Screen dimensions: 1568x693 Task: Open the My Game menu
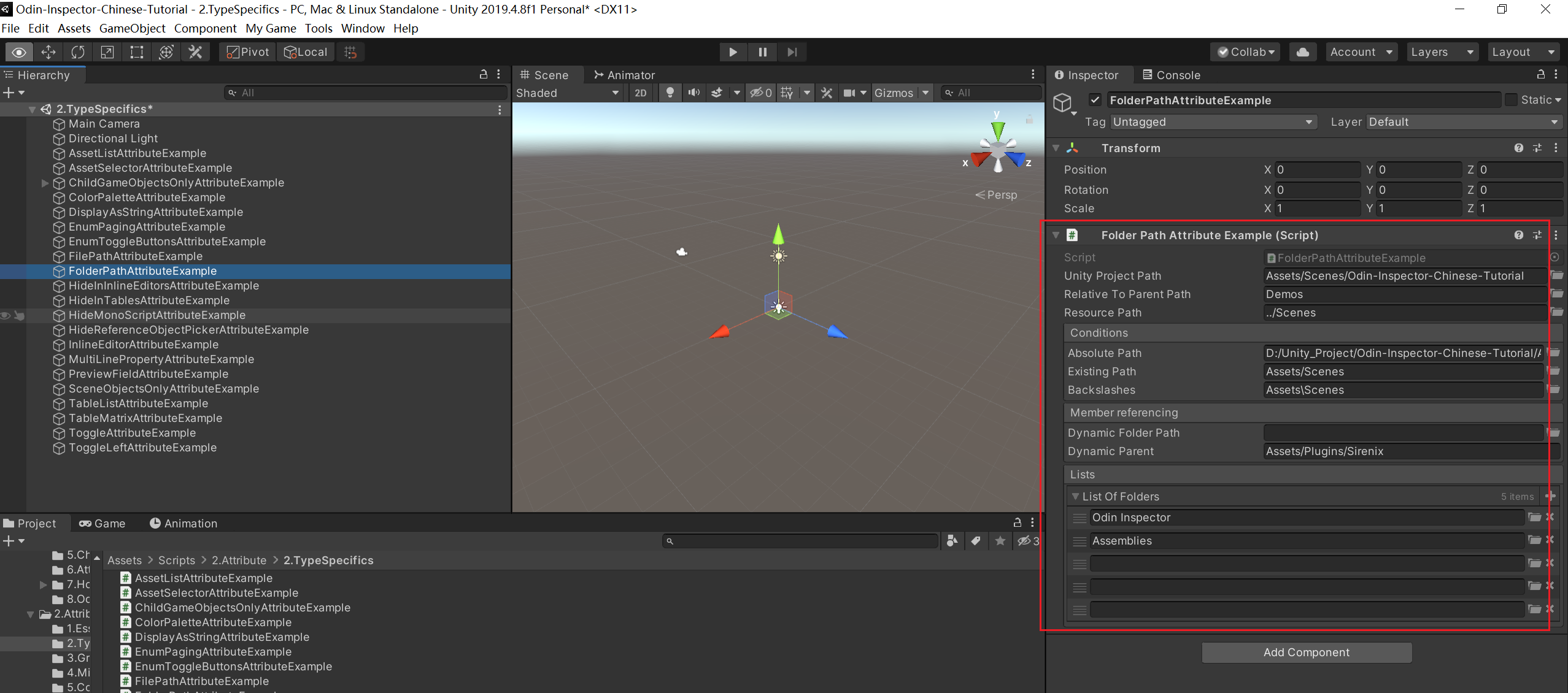pyautogui.click(x=271, y=28)
